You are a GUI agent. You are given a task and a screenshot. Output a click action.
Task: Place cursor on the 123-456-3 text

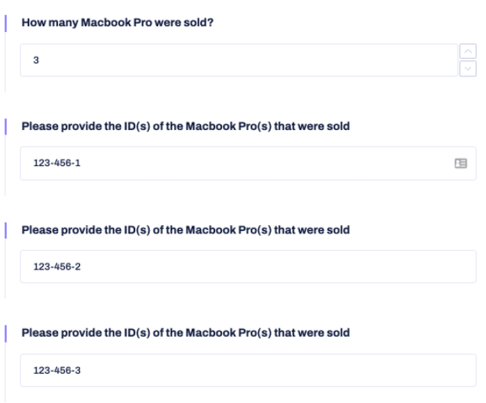click(57, 370)
